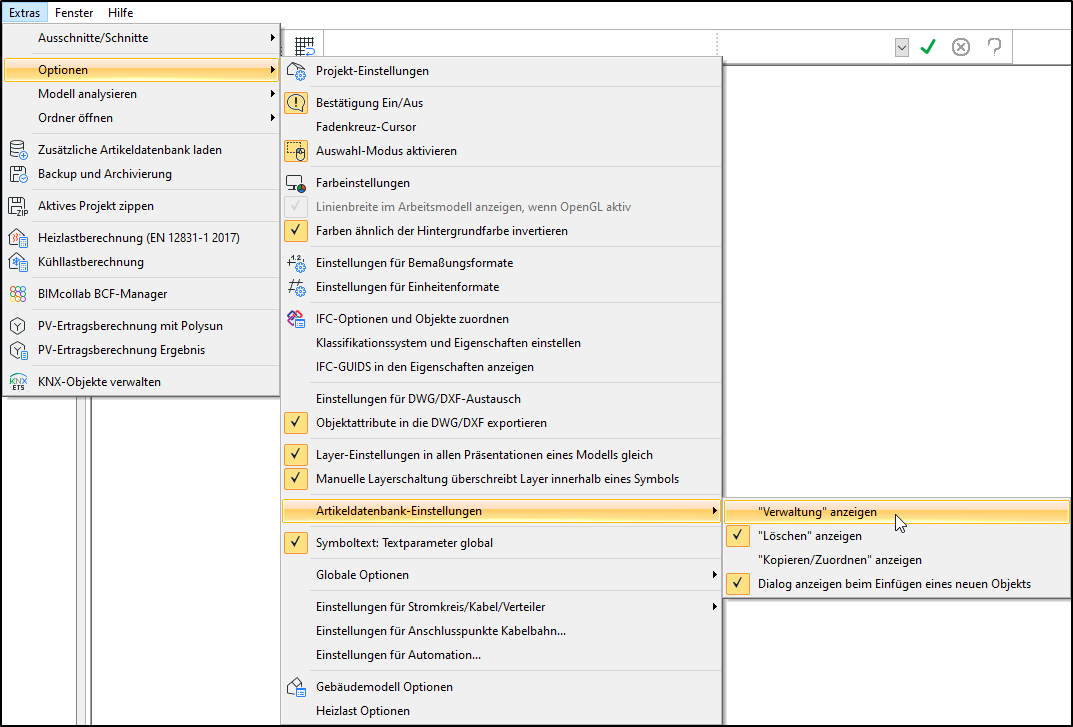Click the question mark help icon
This screenshot has height=727, width=1073.
[994, 47]
